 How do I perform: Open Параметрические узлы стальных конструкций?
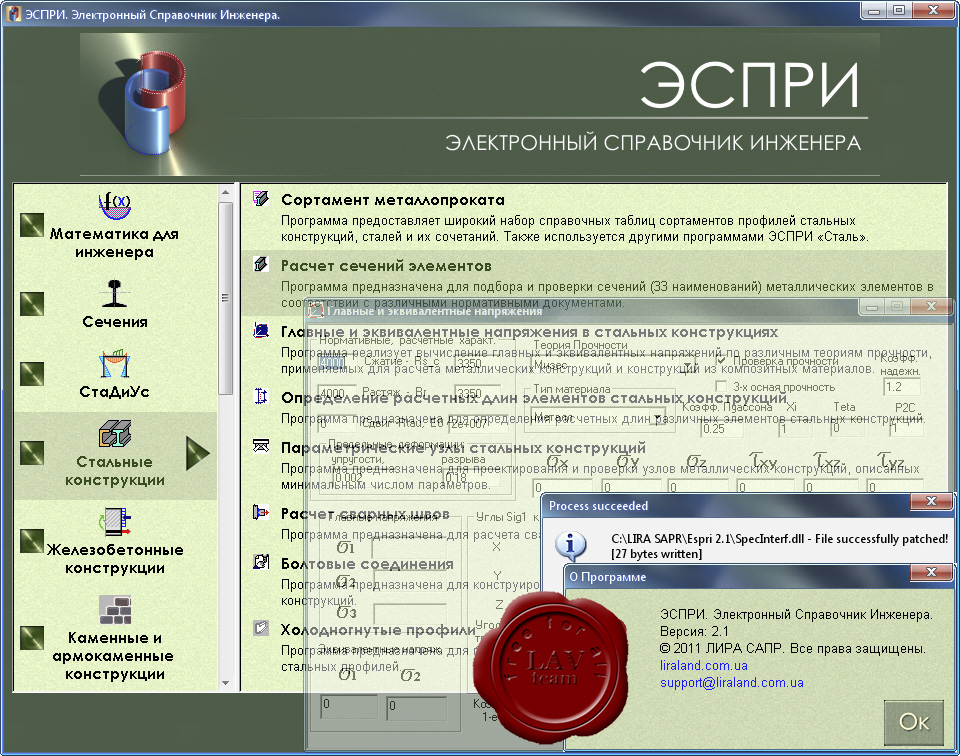tap(463, 447)
